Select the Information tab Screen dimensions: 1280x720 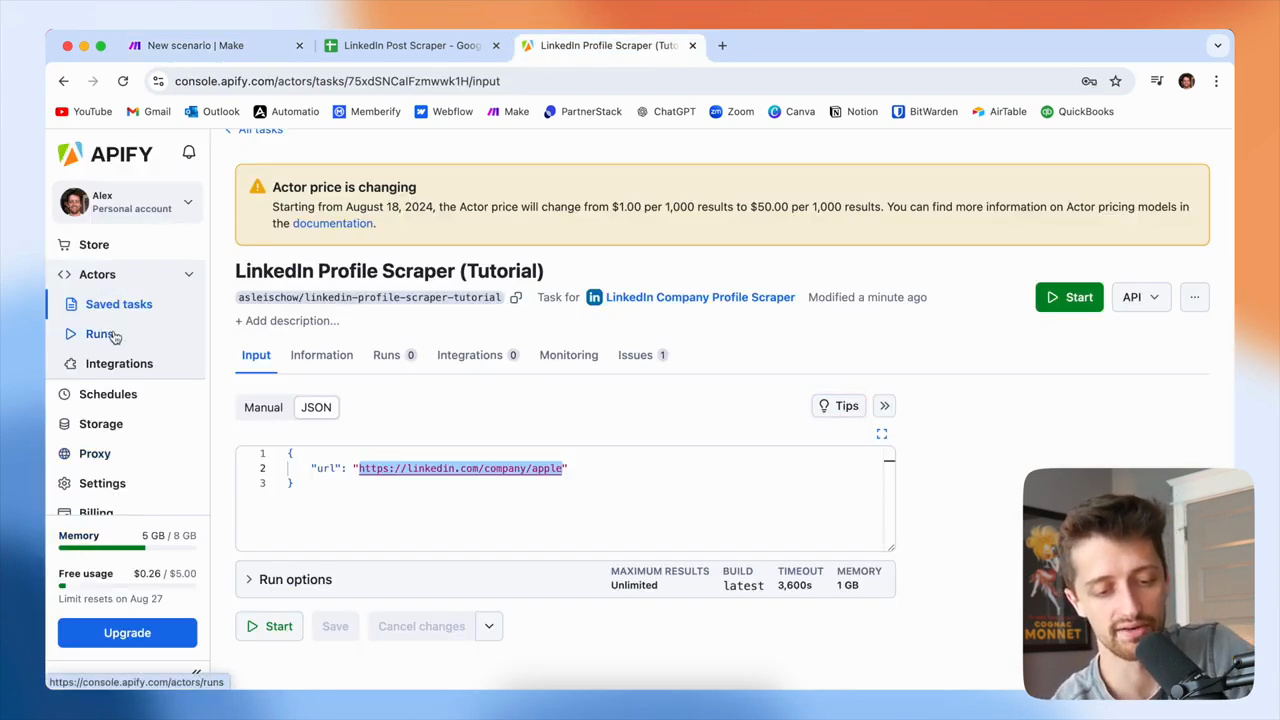pos(322,355)
